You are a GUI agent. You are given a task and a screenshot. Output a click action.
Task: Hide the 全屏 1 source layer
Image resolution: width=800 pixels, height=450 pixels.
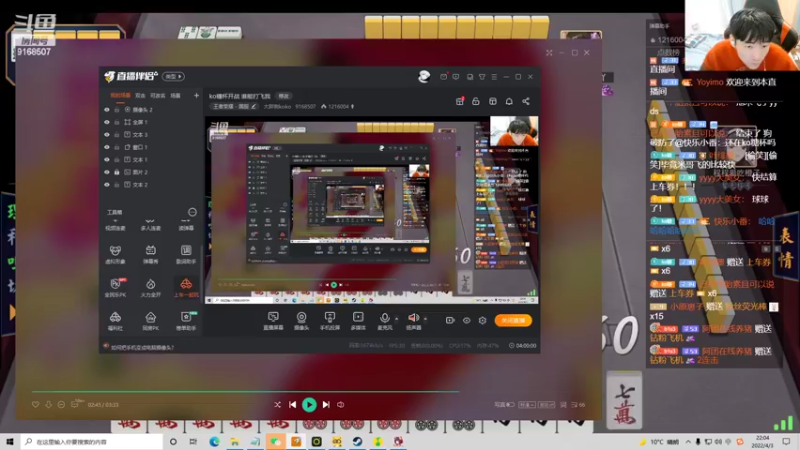[107, 122]
